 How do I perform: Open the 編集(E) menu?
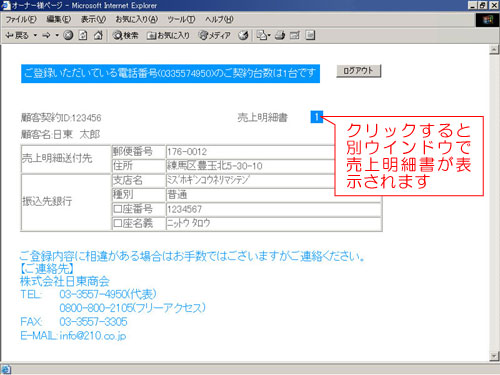59,19
